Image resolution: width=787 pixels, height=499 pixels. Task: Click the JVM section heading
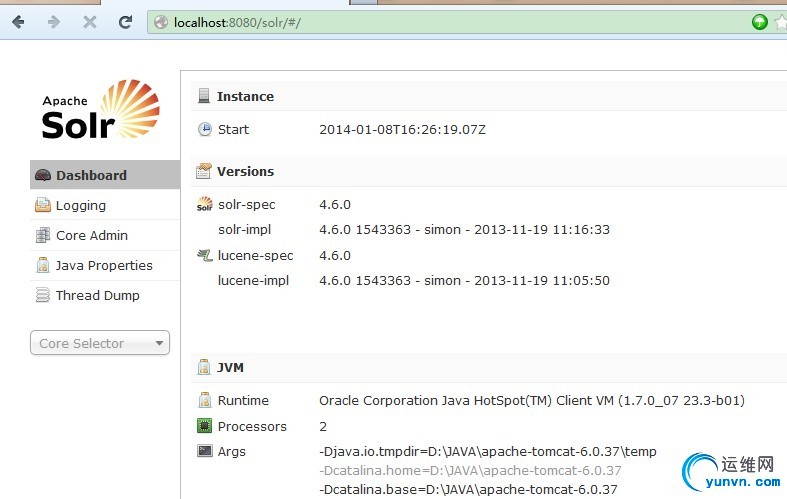point(230,367)
